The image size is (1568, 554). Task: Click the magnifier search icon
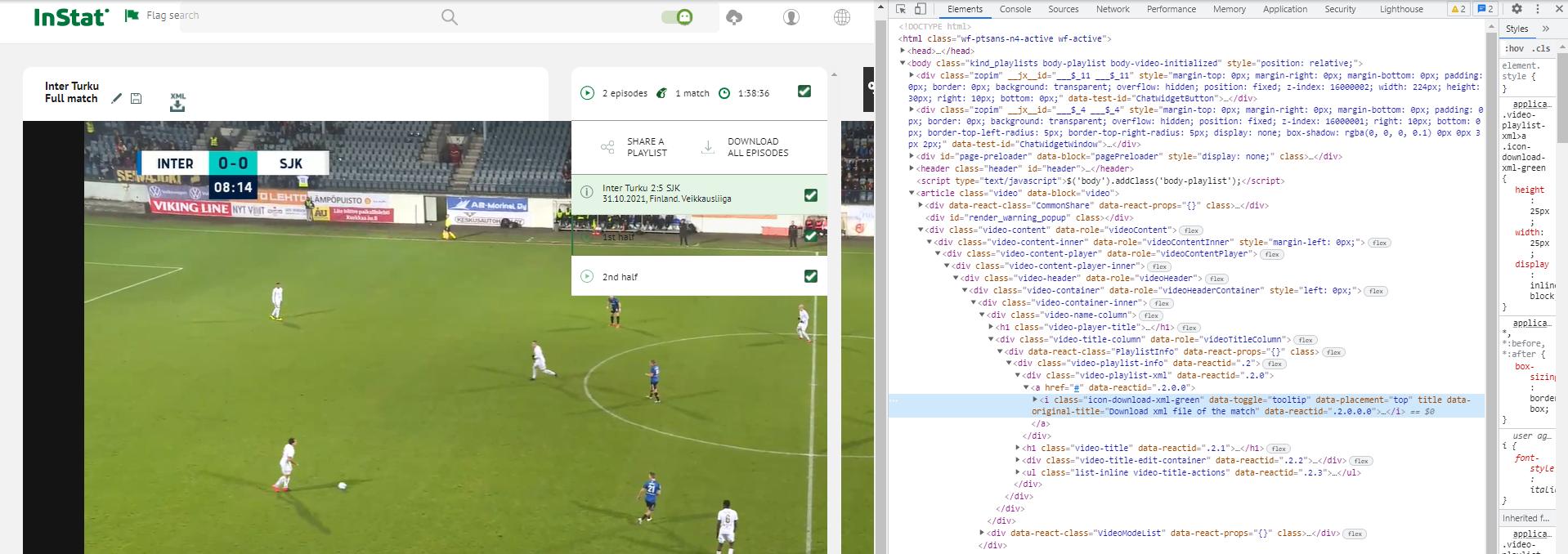tap(449, 16)
